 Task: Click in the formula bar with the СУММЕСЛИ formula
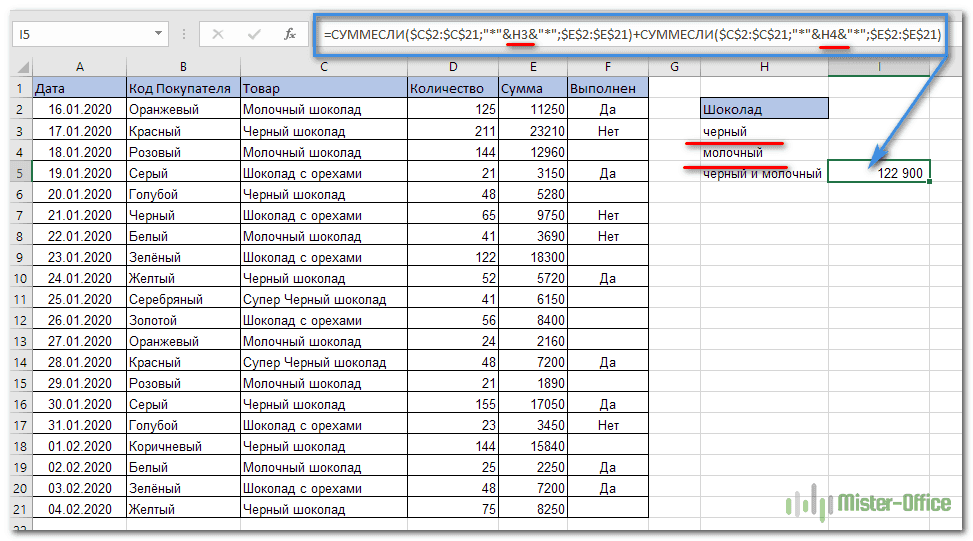coord(630,35)
